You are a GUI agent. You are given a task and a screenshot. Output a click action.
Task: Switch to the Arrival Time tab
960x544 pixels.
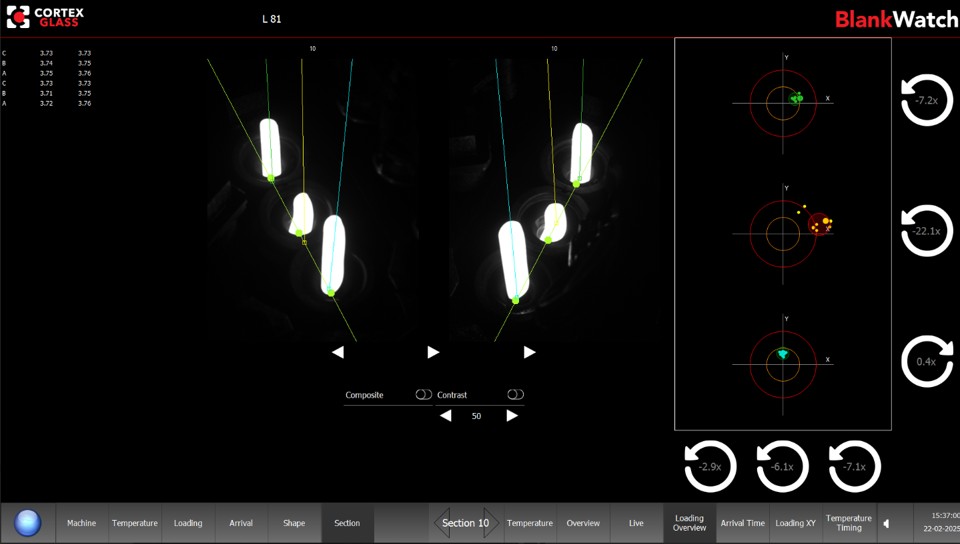pos(743,523)
